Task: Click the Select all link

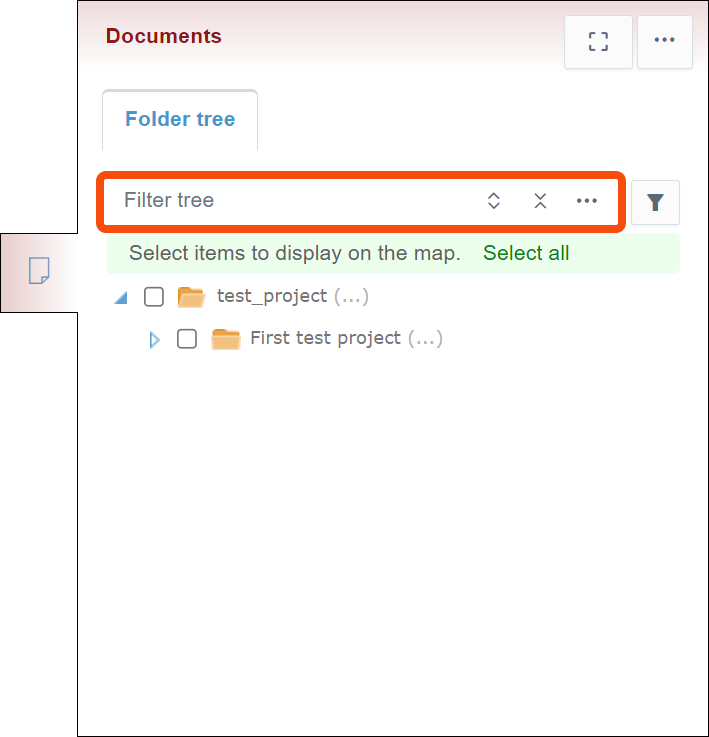Action: (526, 253)
